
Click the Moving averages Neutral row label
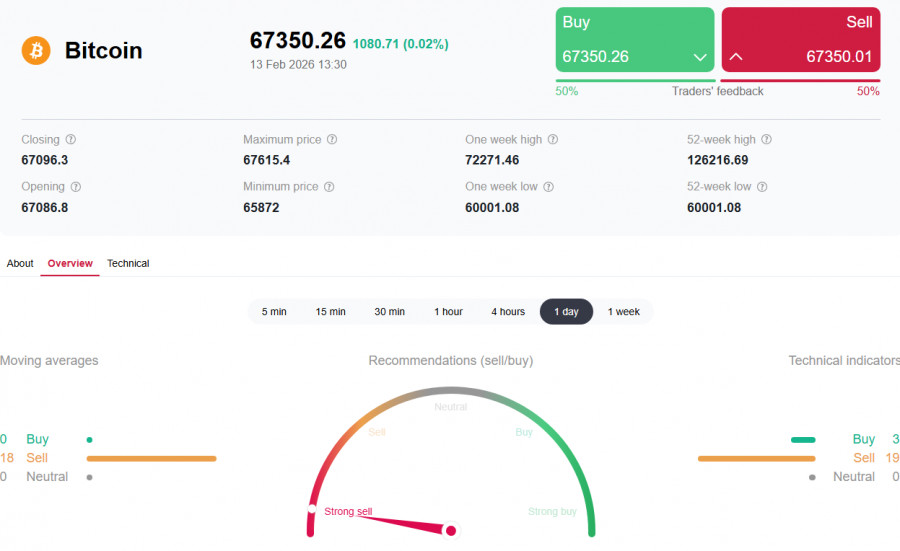(47, 477)
